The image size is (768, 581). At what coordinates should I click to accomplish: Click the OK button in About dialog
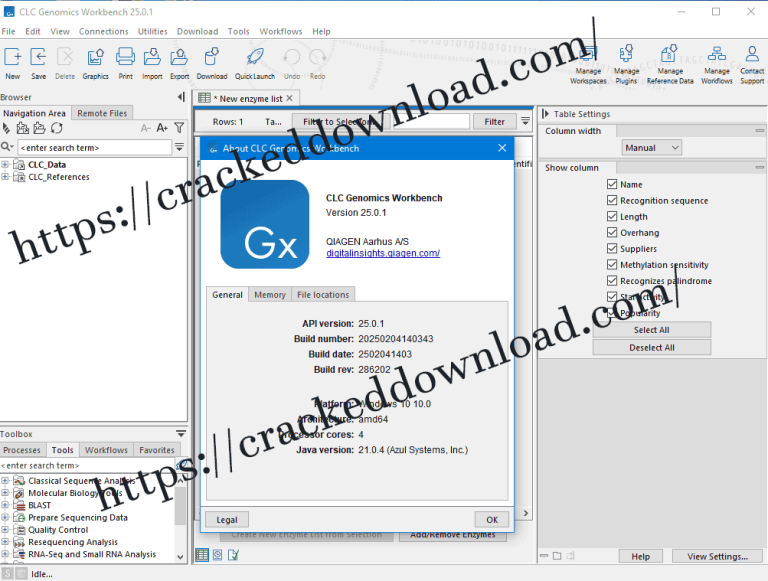pyautogui.click(x=492, y=520)
